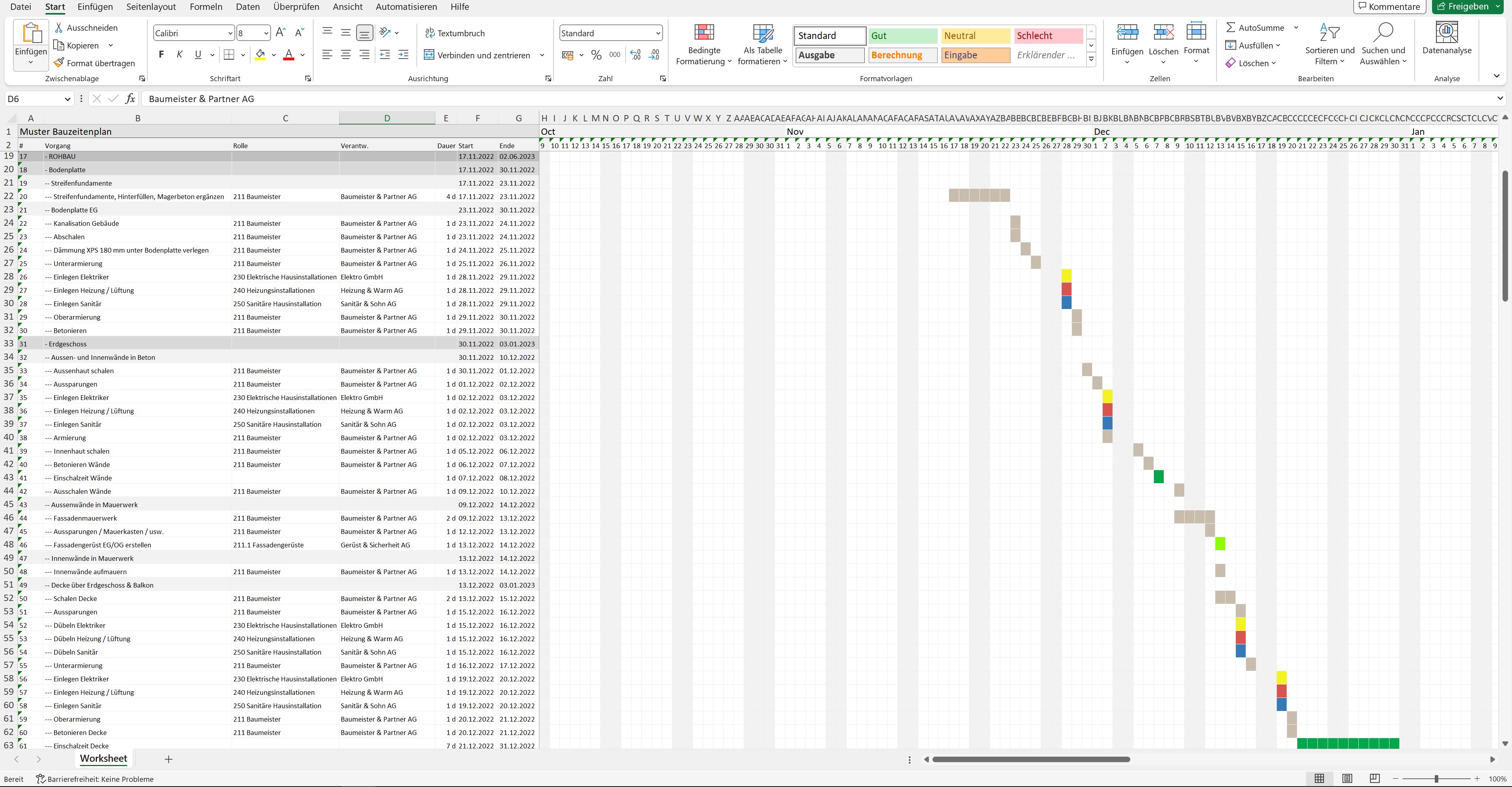Select Worksheet sheet tab
The height and width of the screenshot is (787, 1512).
pos(103,758)
